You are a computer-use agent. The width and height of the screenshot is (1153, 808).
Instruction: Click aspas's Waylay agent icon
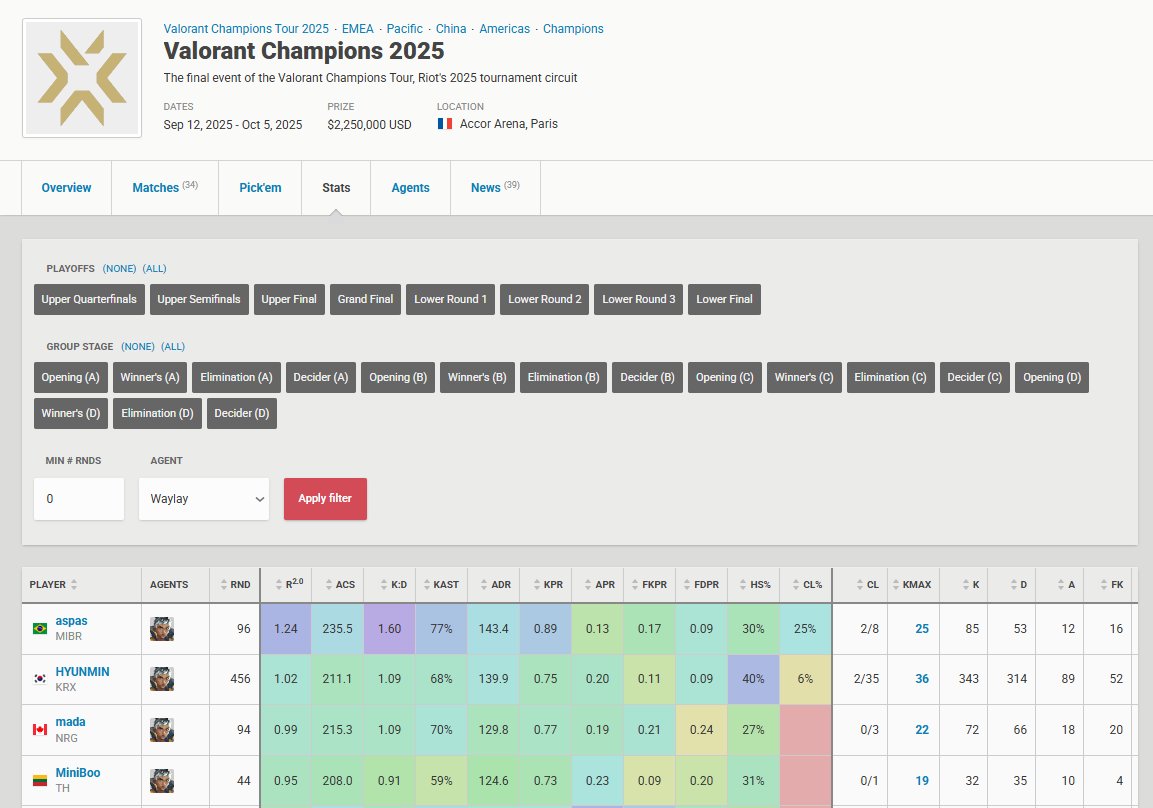tap(162, 629)
